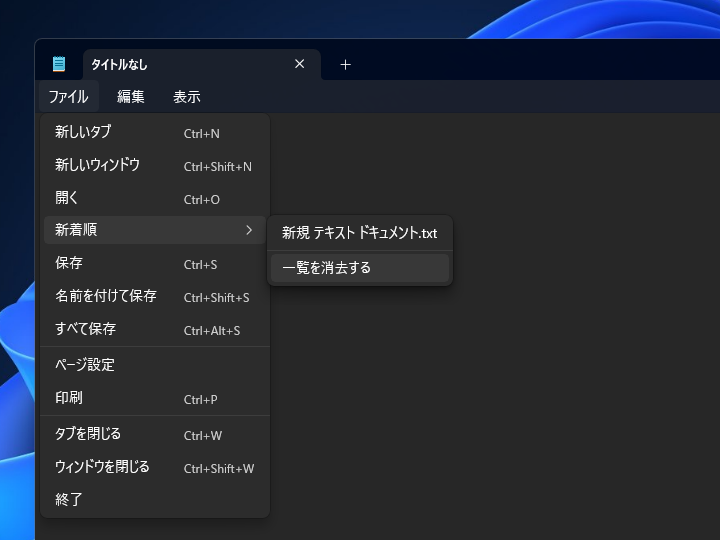Open recent file 新規 テキスト ドキュメント.txt

tap(360, 233)
